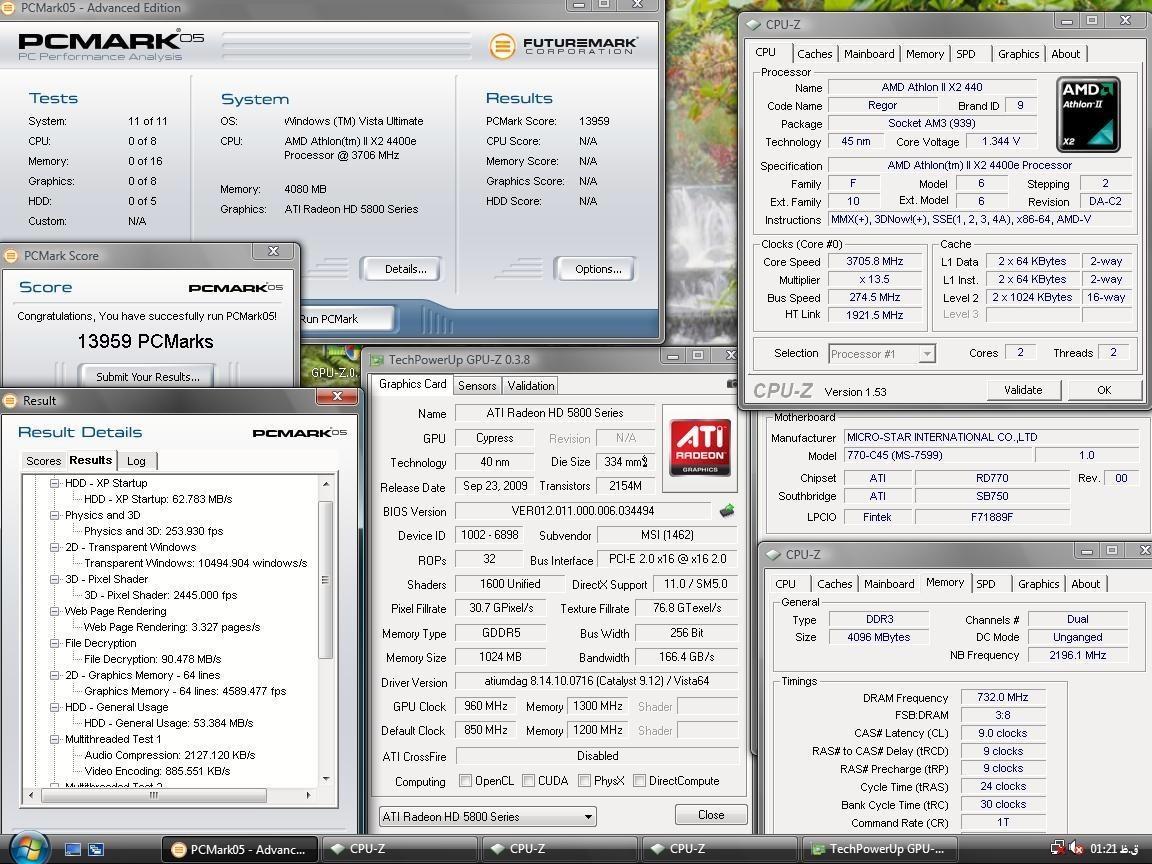Viewport: 1152px width, 864px height.
Task: Click the Options... button in PCMark05
Action: click(x=598, y=269)
